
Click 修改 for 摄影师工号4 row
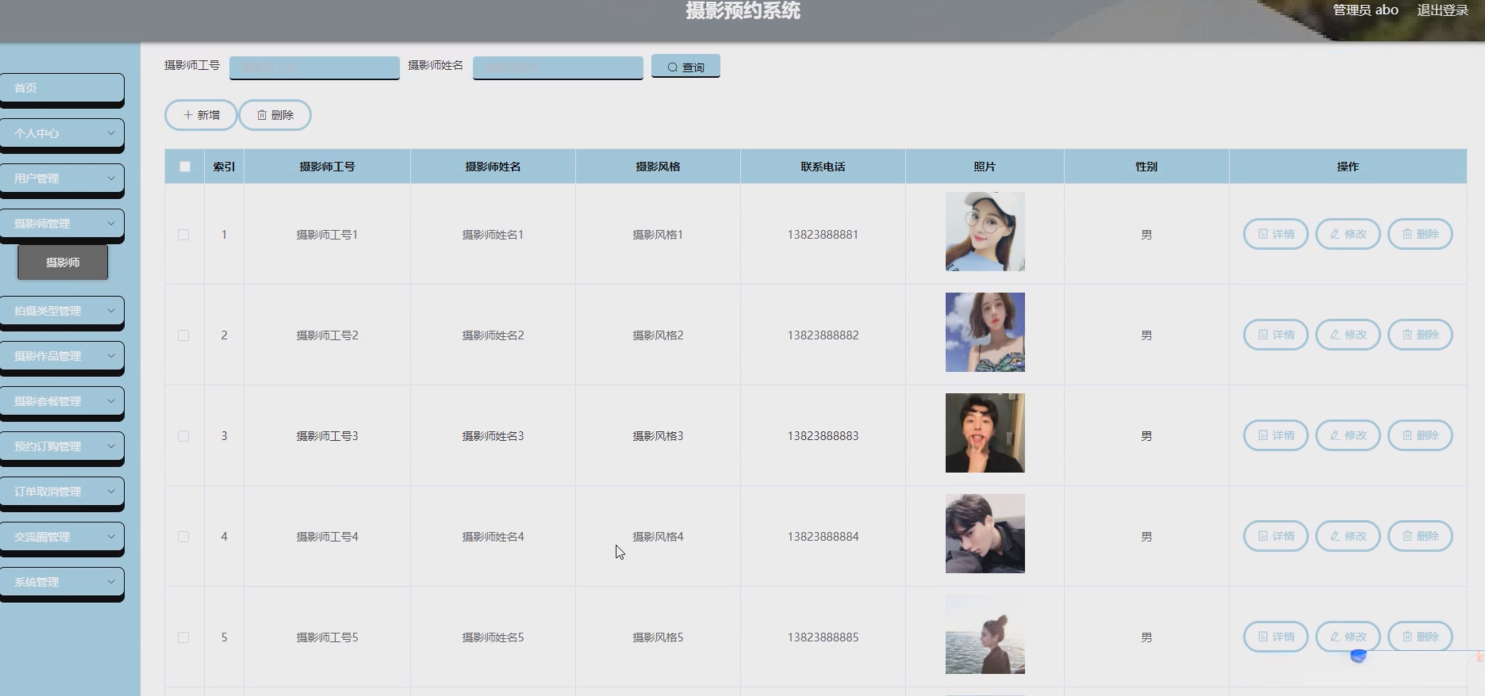1348,536
